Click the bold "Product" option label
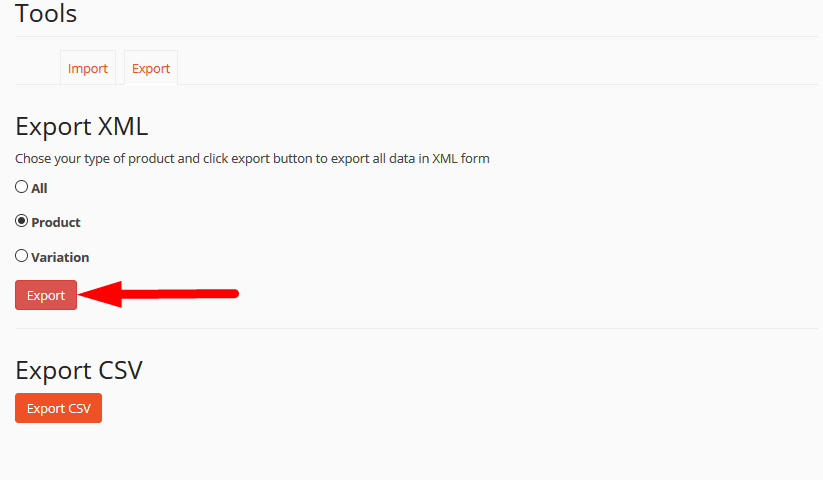 click(56, 222)
